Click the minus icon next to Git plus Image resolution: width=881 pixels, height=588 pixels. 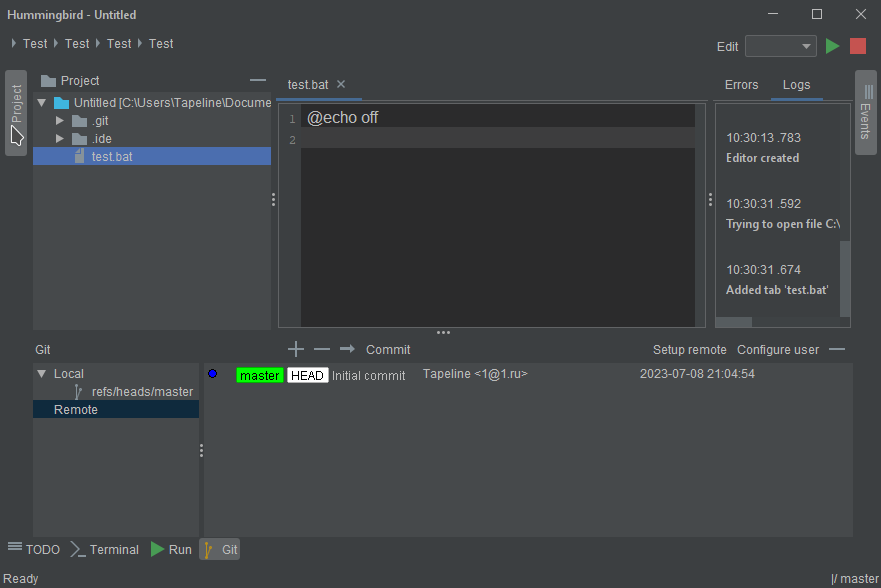(321, 349)
